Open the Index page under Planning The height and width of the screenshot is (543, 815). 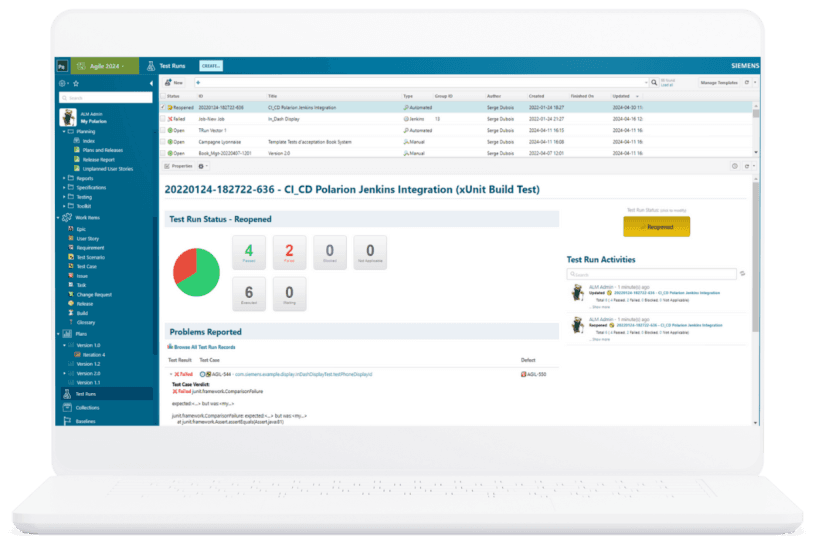click(84, 141)
